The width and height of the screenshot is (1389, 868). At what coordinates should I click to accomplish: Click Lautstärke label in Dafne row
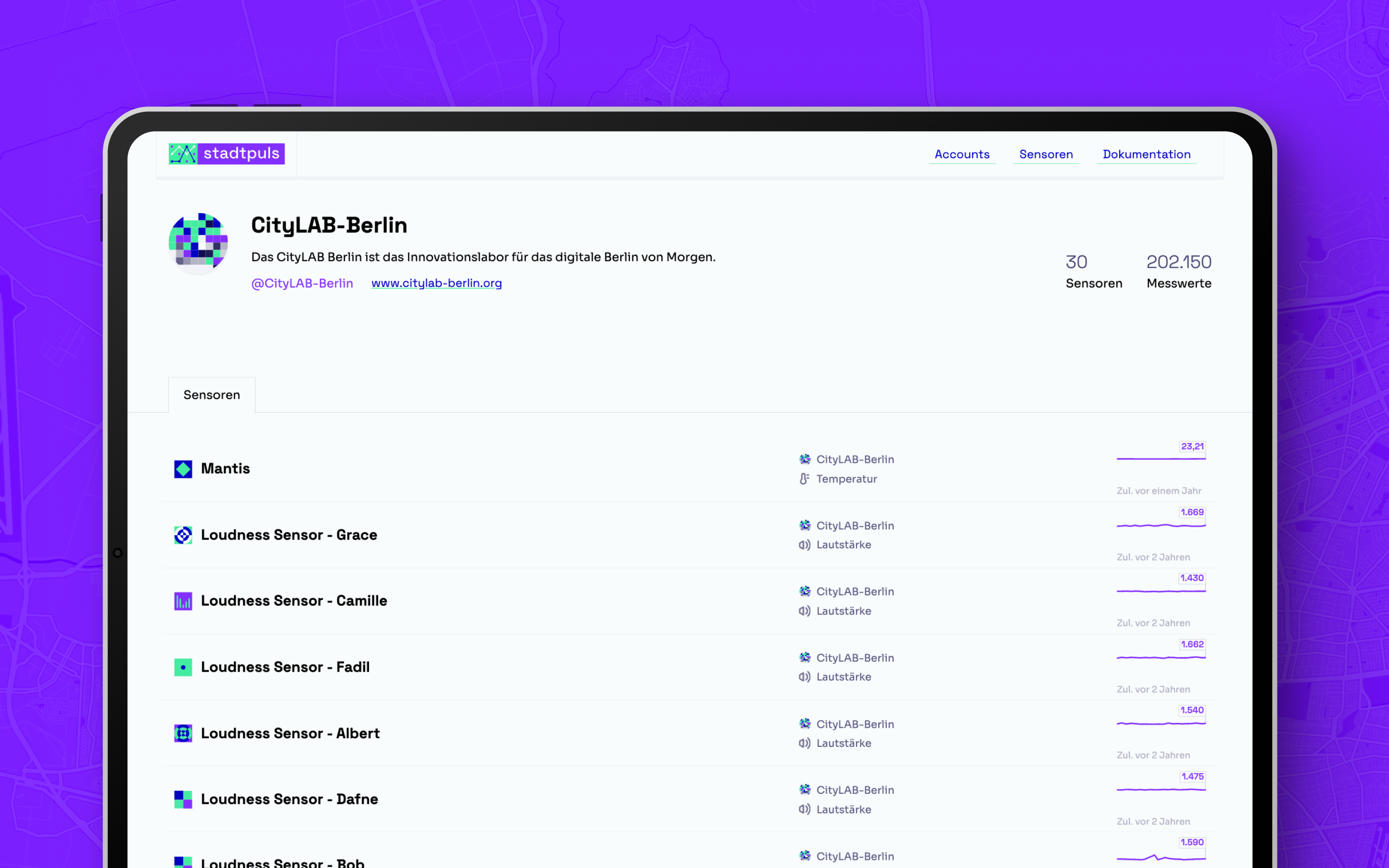pos(843,810)
